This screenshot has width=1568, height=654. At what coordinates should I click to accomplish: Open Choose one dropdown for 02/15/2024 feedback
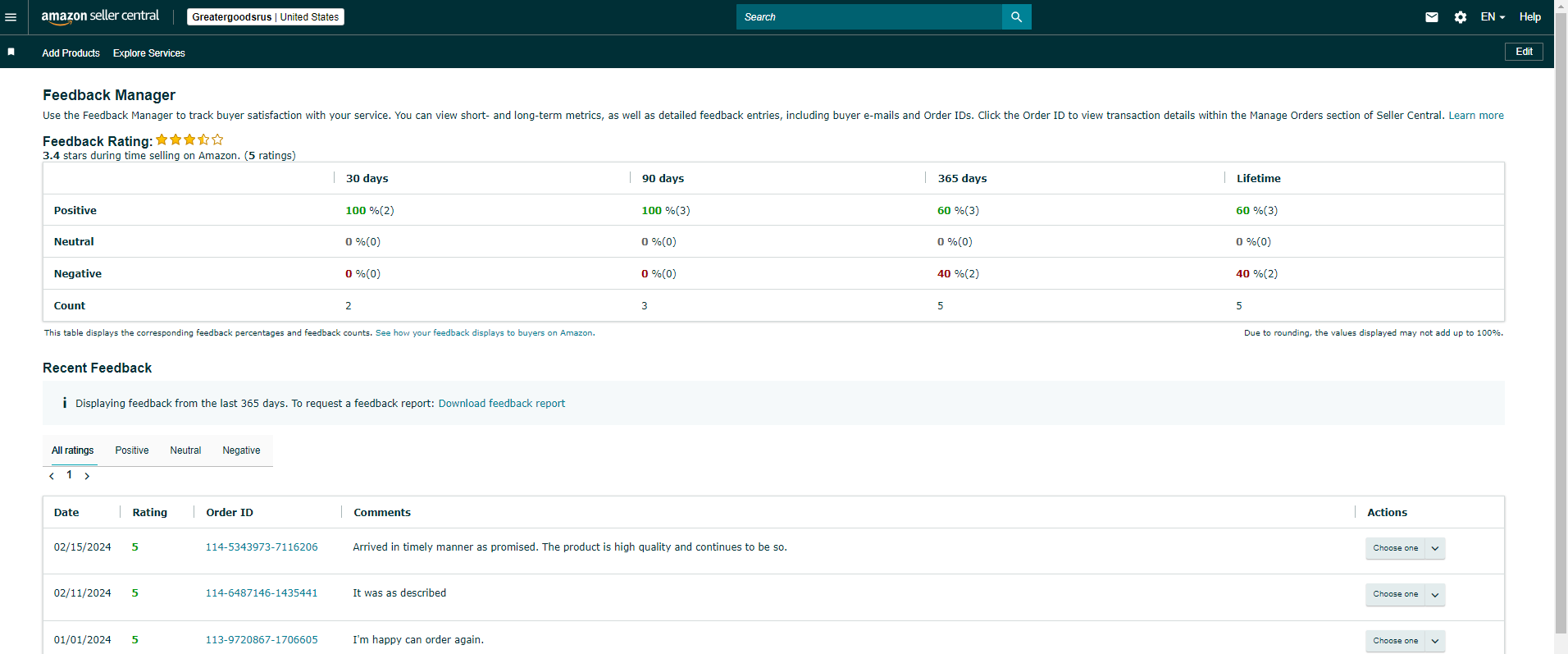1405,548
